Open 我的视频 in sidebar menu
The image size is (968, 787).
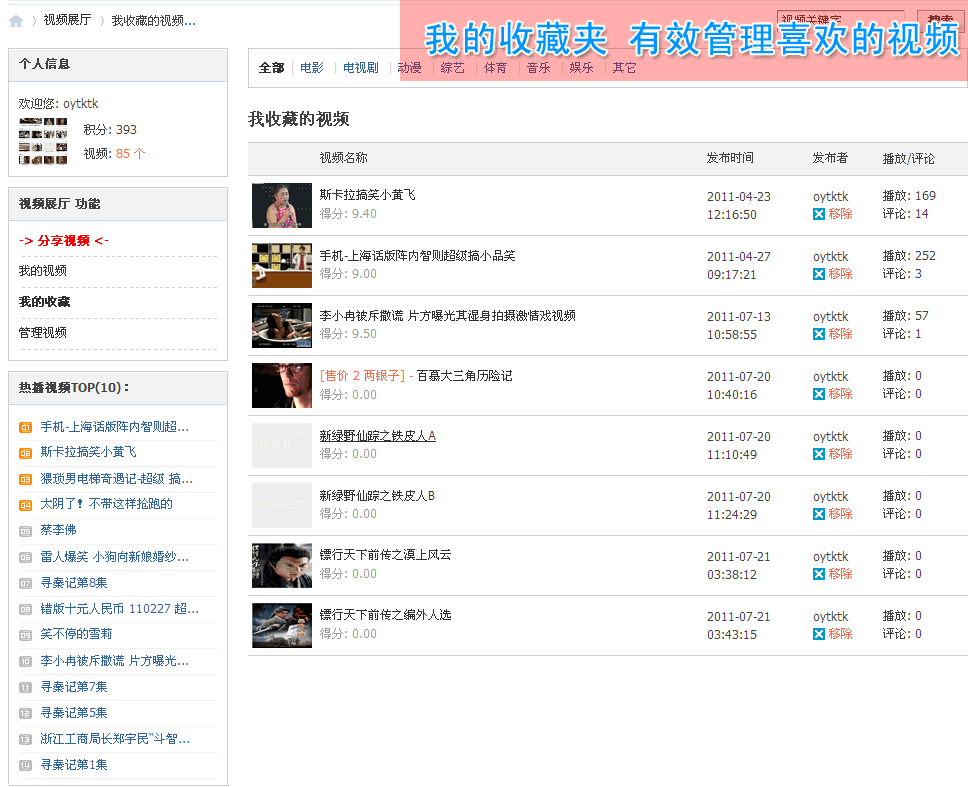pyautogui.click(x=43, y=271)
